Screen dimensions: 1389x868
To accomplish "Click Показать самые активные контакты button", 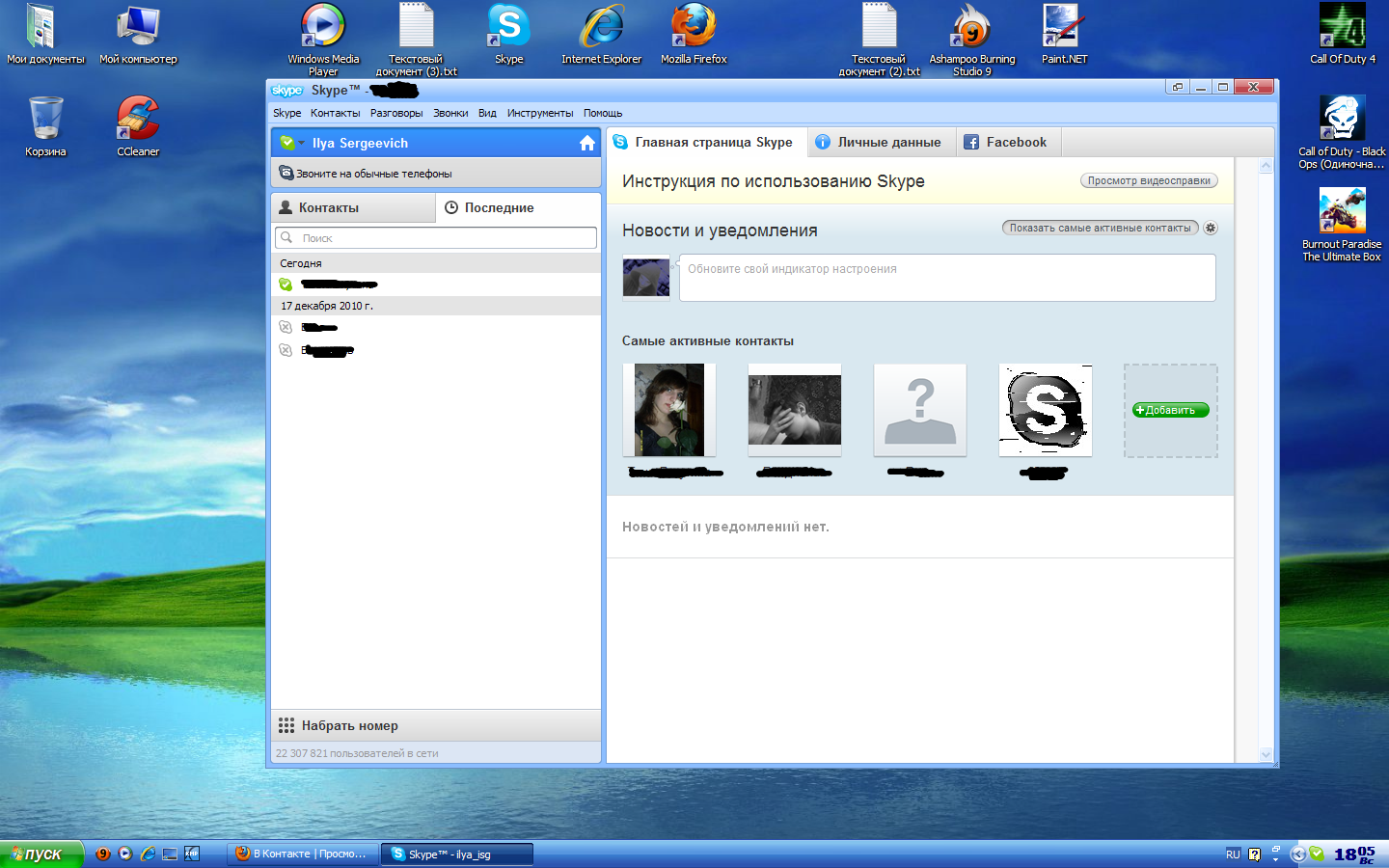I will (1101, 228).
